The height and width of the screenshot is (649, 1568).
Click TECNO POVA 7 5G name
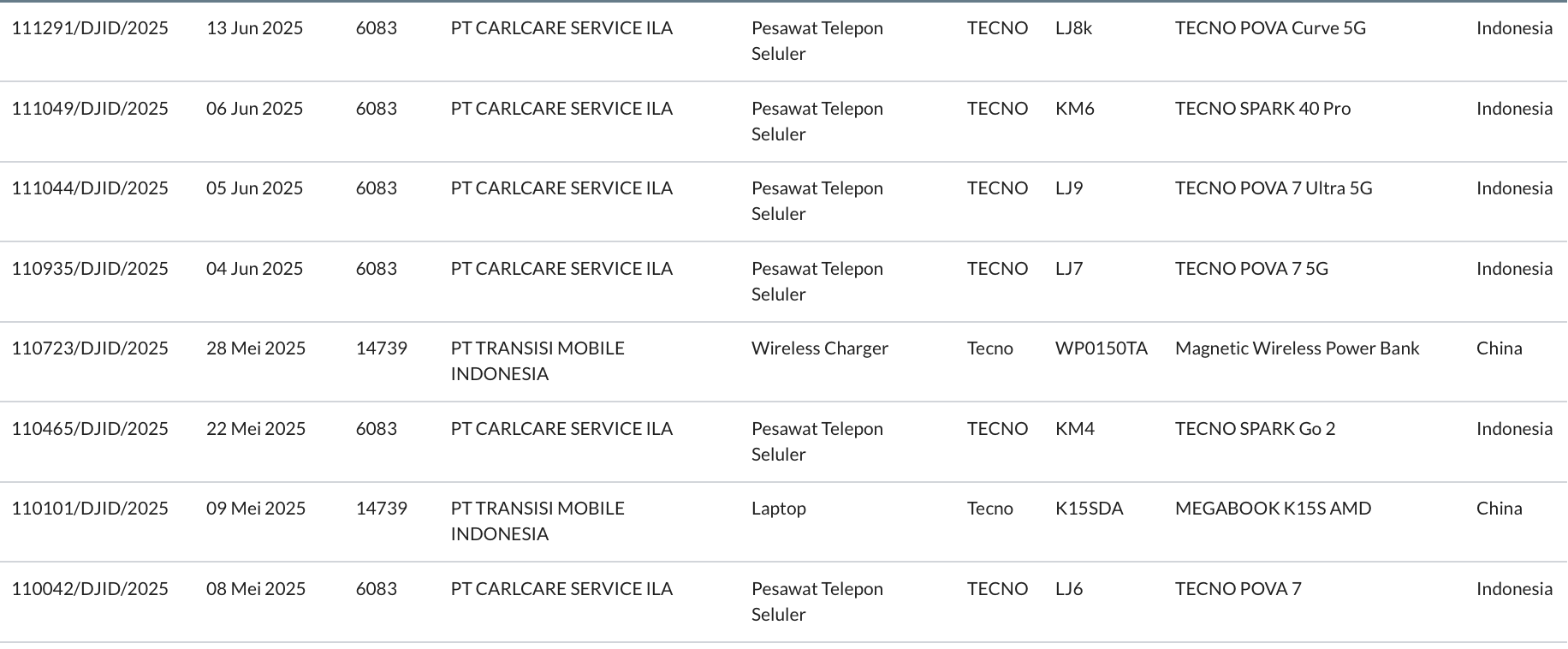tap(1251, 269)
